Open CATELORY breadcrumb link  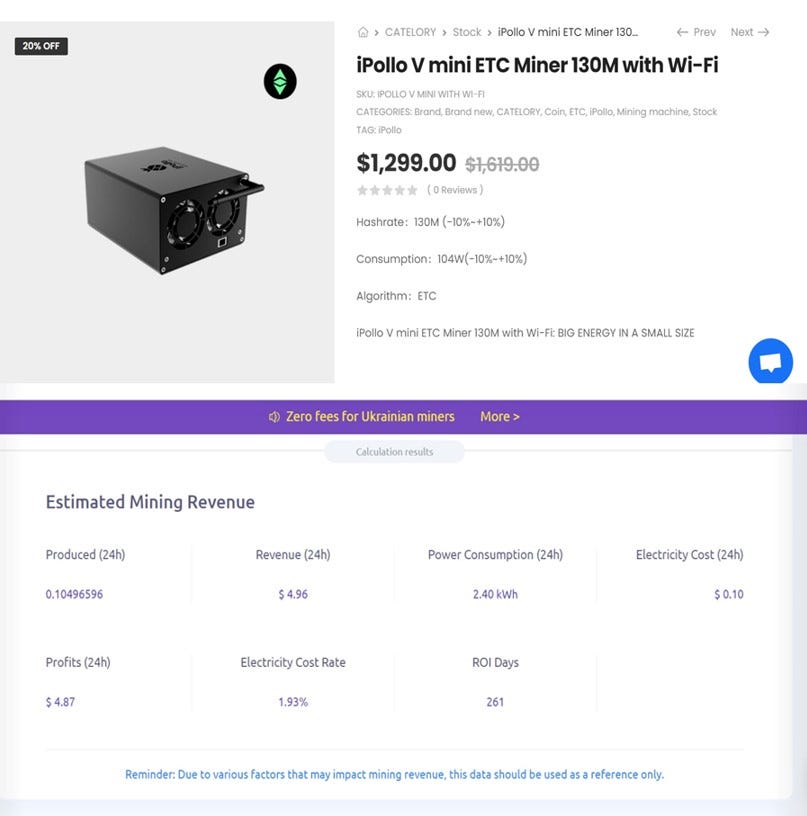point(411,33)
